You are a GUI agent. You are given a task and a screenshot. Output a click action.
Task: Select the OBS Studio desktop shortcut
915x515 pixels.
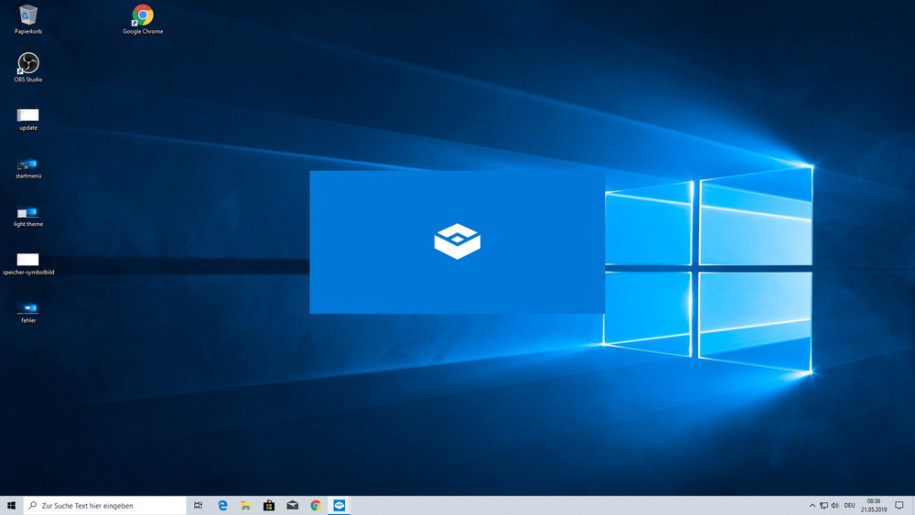(x=28, y=67)
